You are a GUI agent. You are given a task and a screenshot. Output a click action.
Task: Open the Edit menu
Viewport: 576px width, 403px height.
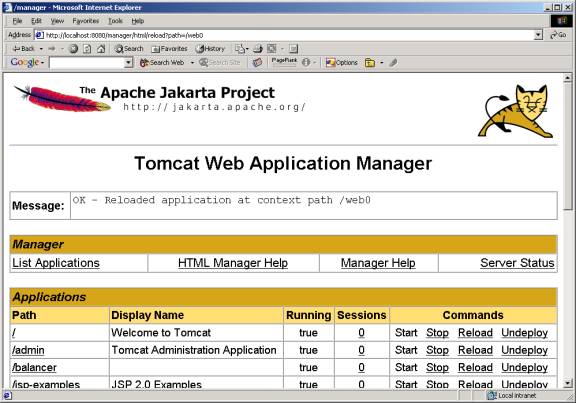36,21
